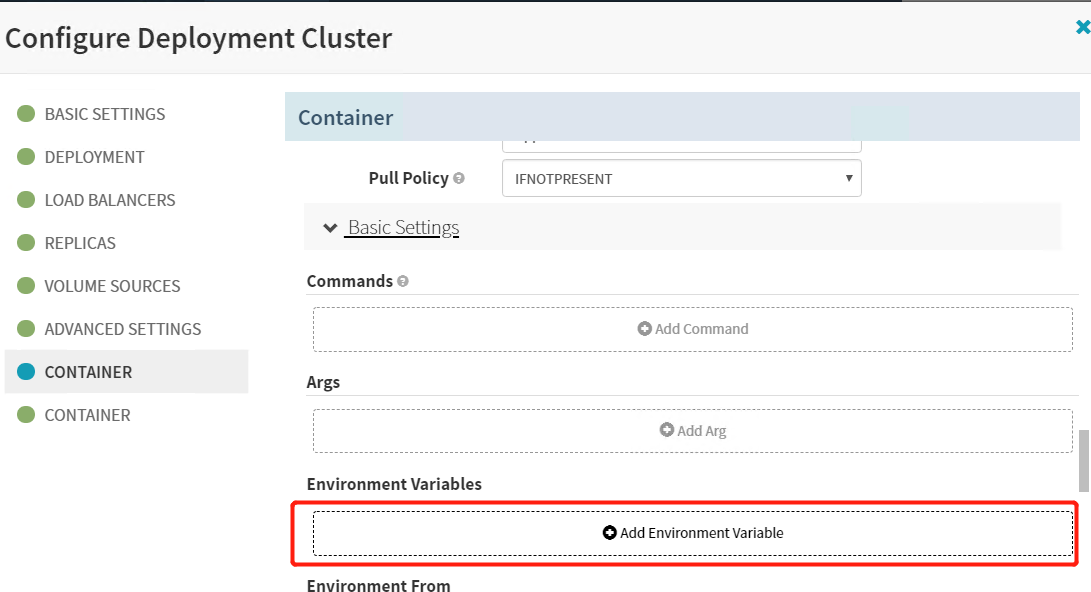Click the green status dot beside BASIC SETTINGS
Viewport: 1091px width, 592px height.
(26, 114)
